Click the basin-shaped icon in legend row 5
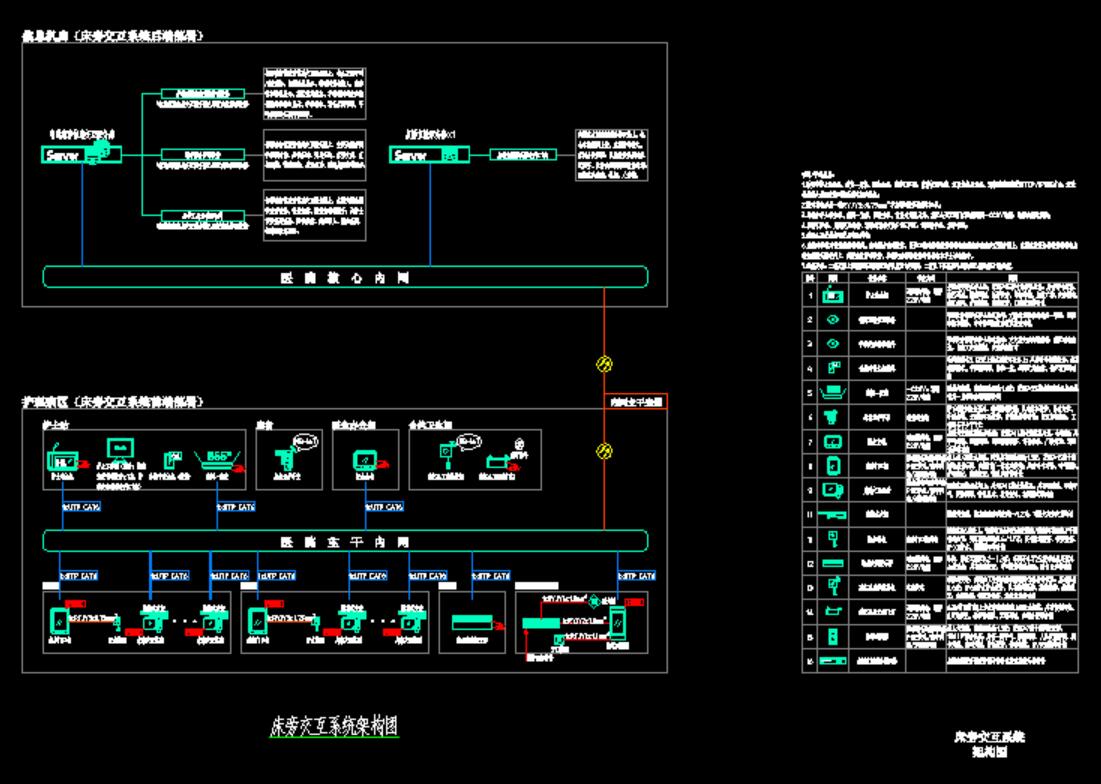 point(832,391)
